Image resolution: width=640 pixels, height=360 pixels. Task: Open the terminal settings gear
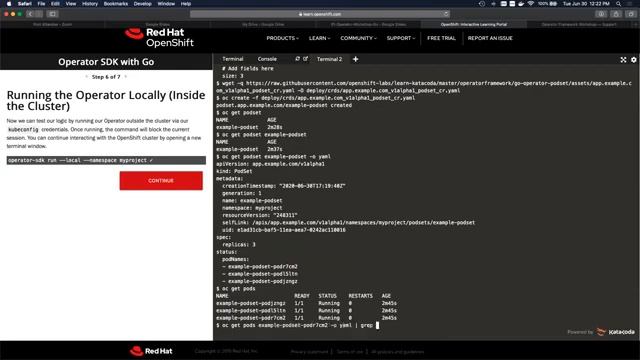point(633,60)
